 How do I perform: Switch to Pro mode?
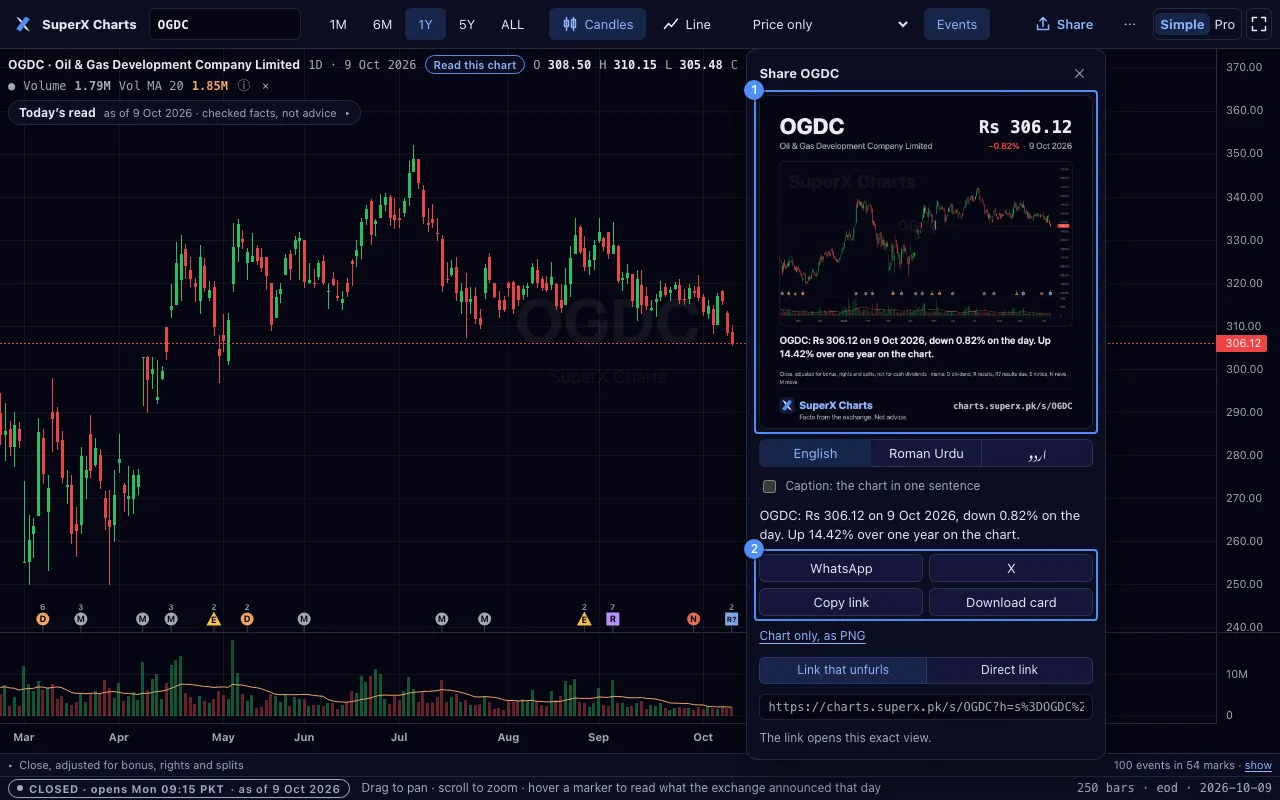click(1224, 24)
